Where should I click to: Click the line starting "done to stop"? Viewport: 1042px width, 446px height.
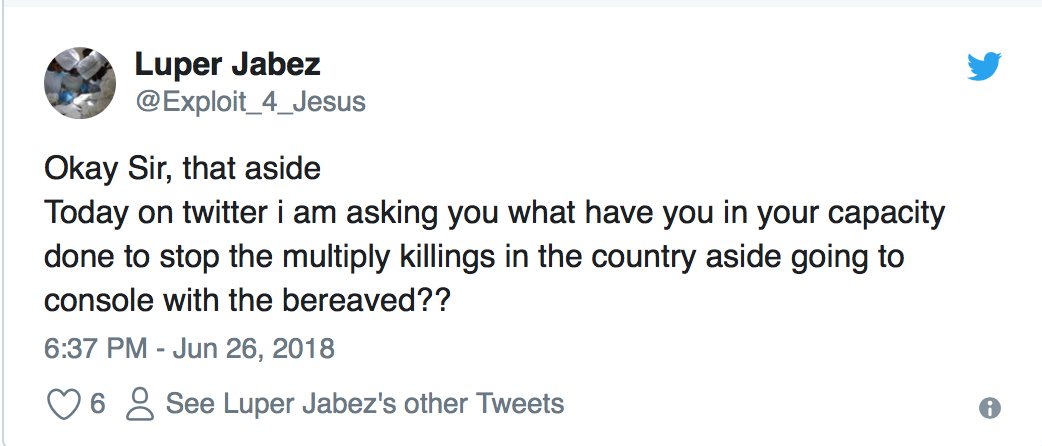(473, 257)
